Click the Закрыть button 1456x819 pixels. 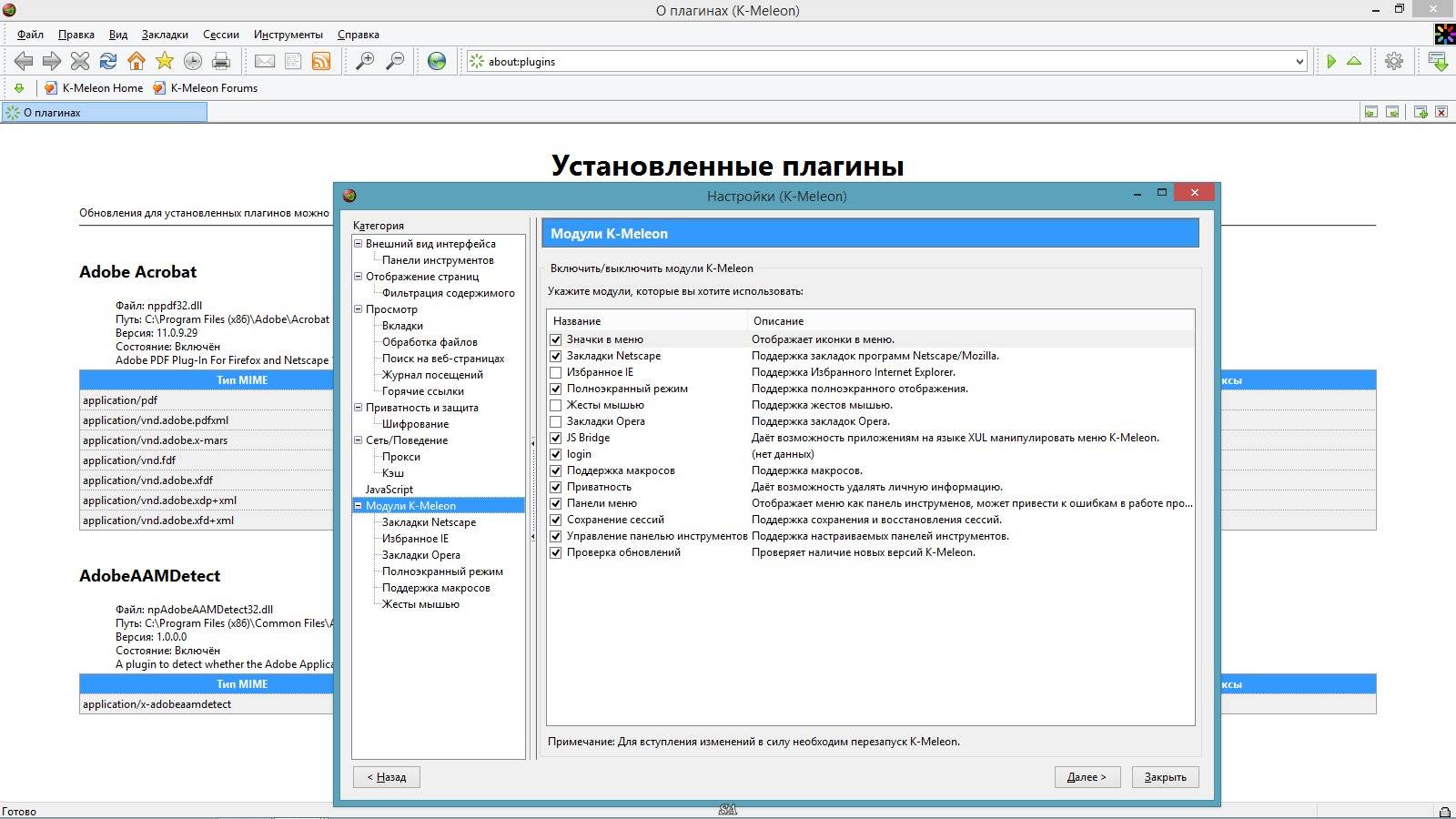1165,777
